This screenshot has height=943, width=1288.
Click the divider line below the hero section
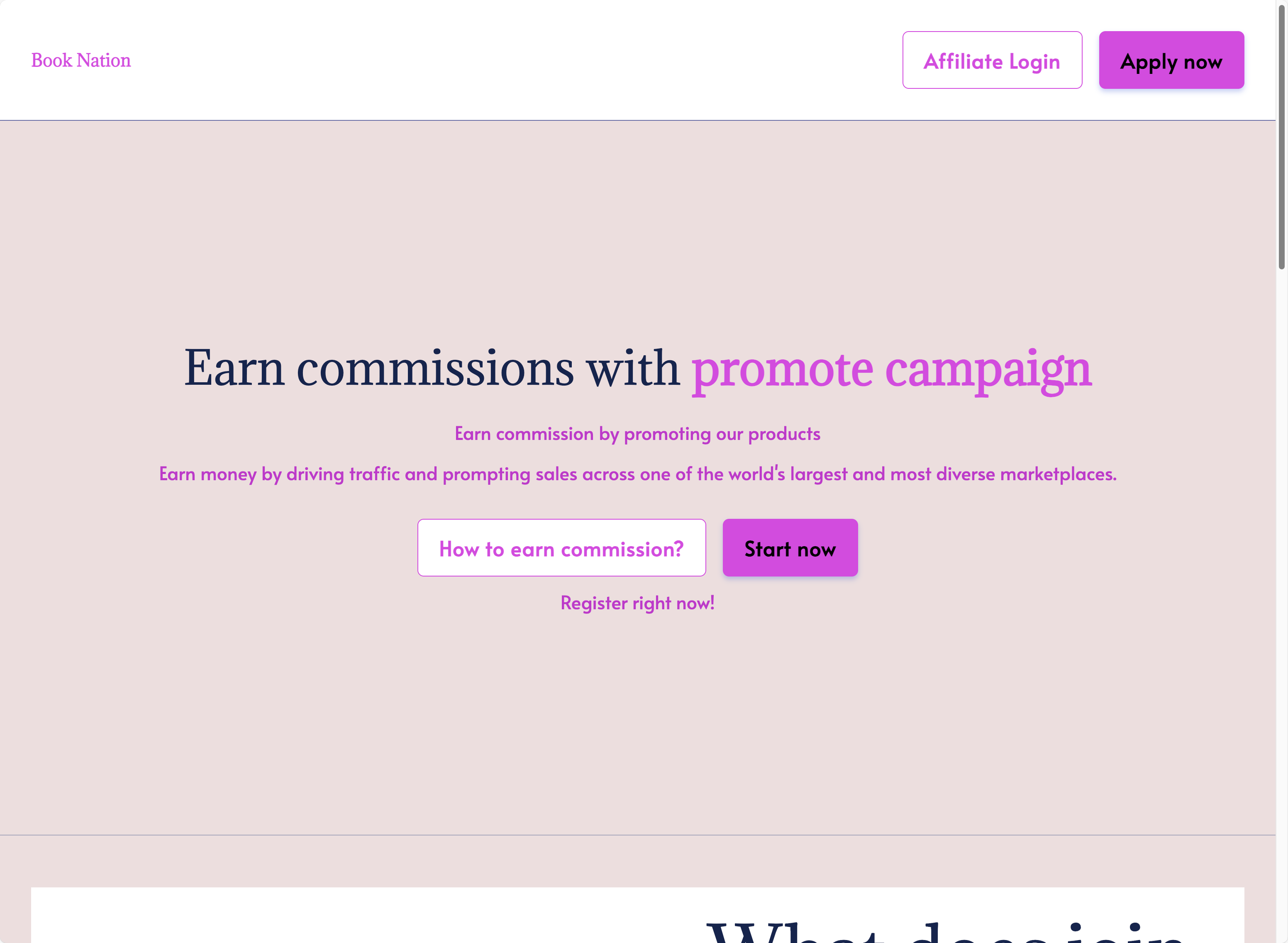pos(637,835)
